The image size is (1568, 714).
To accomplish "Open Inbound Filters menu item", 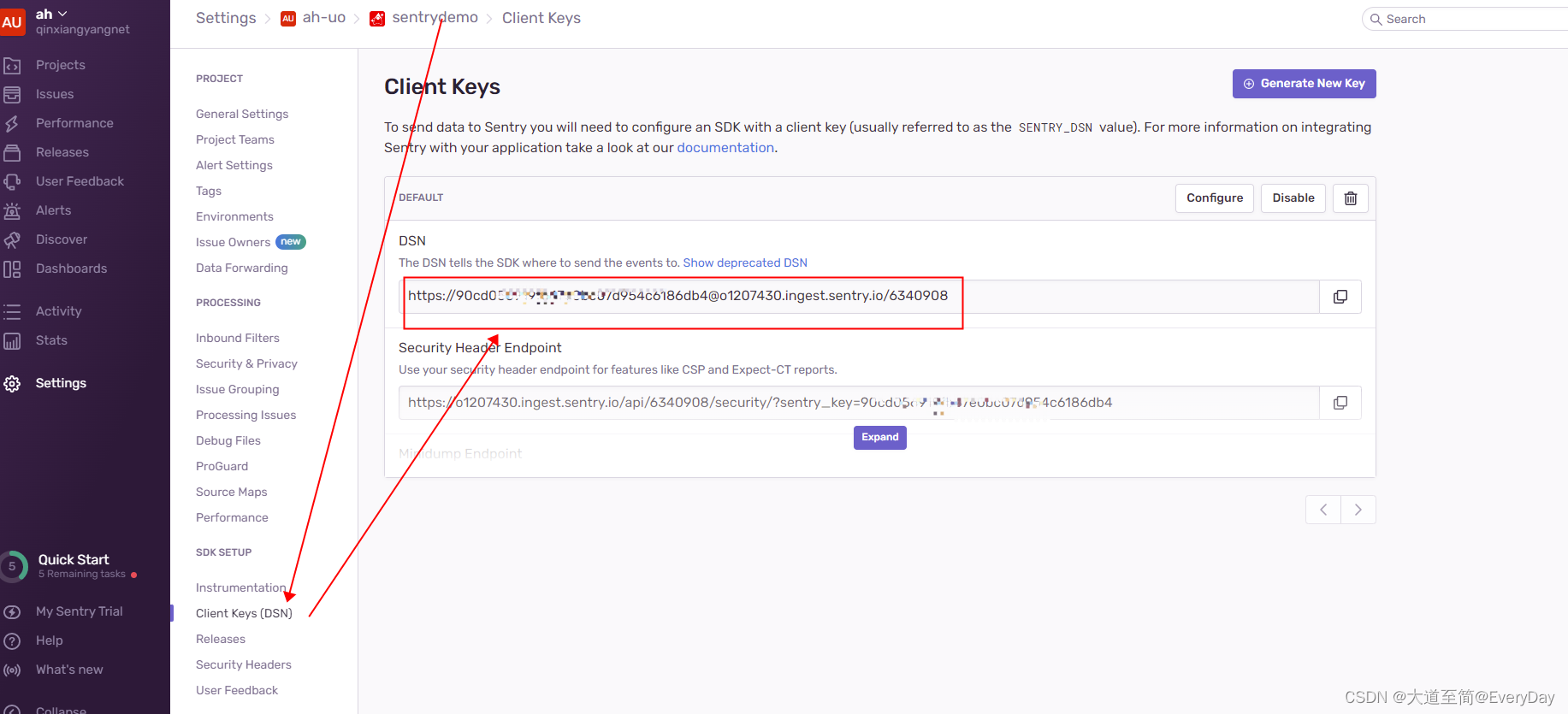I will coord(238,338).
